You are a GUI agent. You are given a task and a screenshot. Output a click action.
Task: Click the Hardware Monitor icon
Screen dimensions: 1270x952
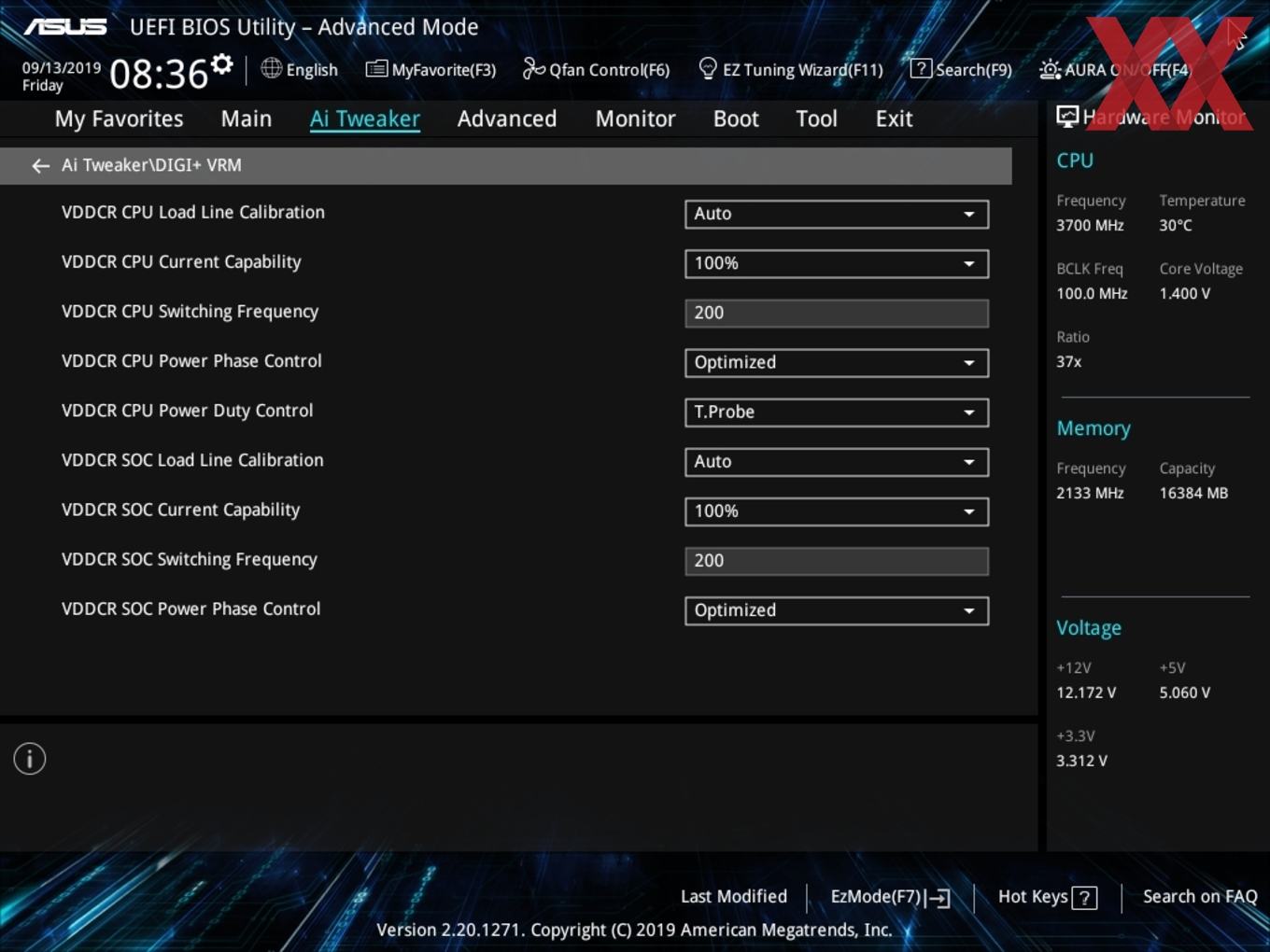pos(1067,117)
